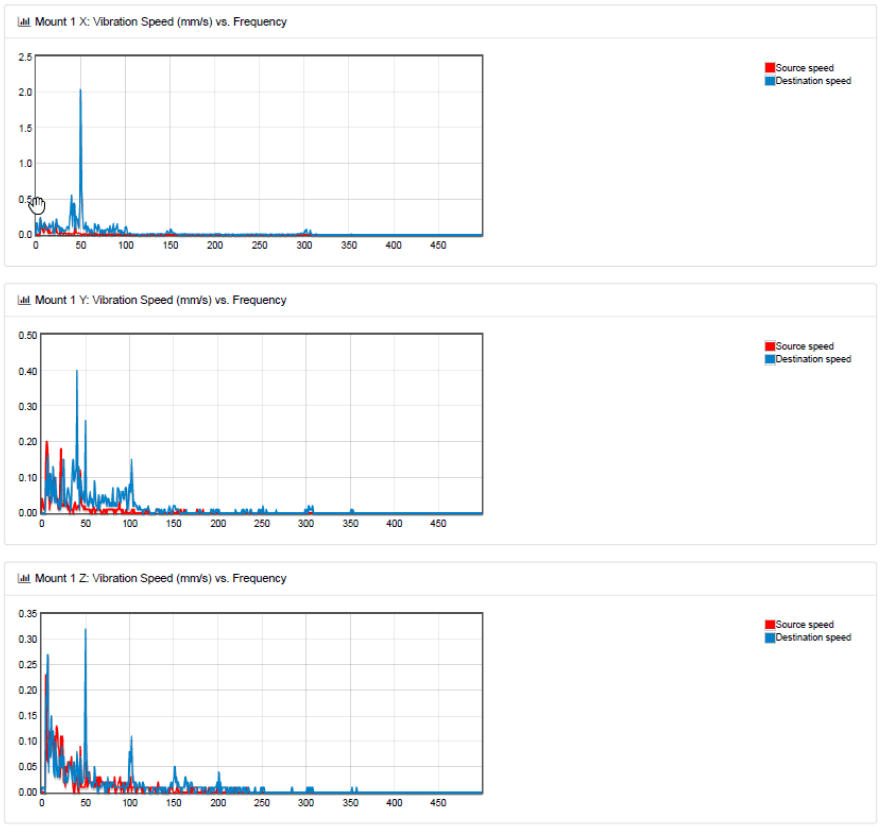Screen dimensions: 886x832
Task: Click blue Destination speed swatch in Mount 1 X legend
Action: [769, 81]
